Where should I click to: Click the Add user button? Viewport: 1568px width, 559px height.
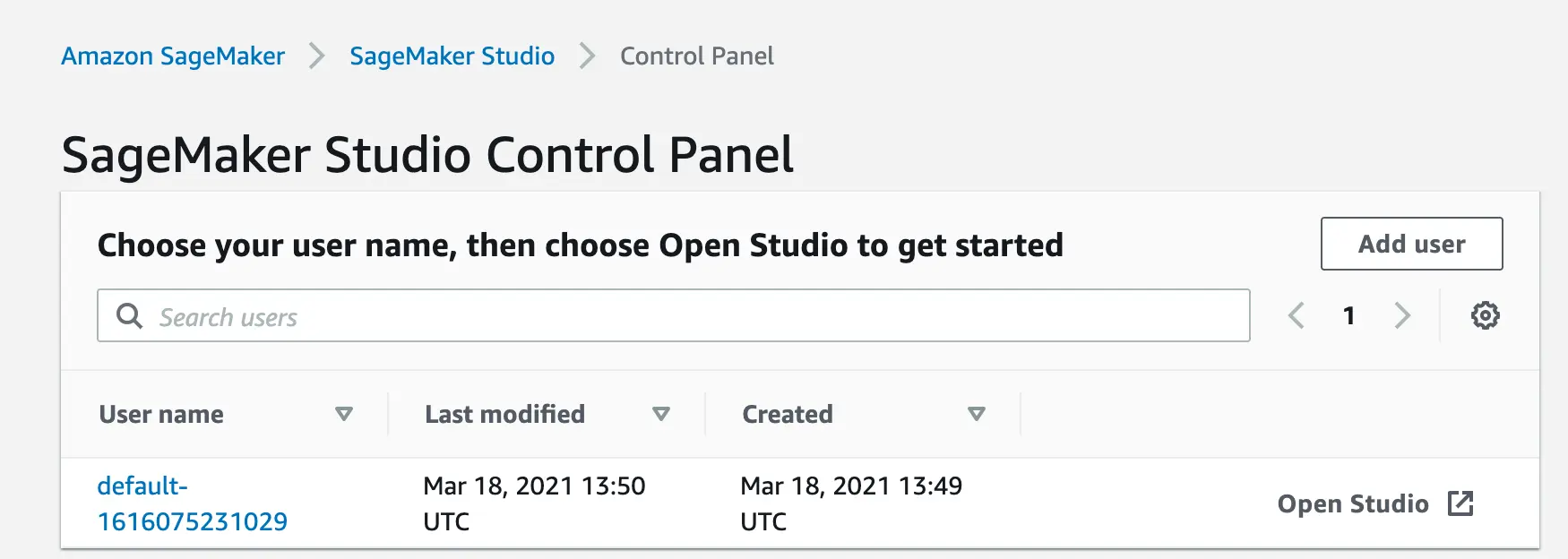(1410, 244)
